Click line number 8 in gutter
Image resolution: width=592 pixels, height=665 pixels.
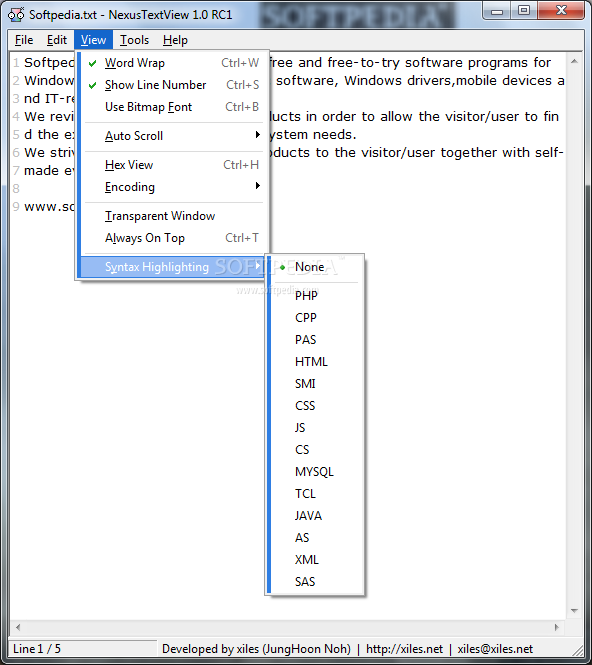click(x=16, y=189)
